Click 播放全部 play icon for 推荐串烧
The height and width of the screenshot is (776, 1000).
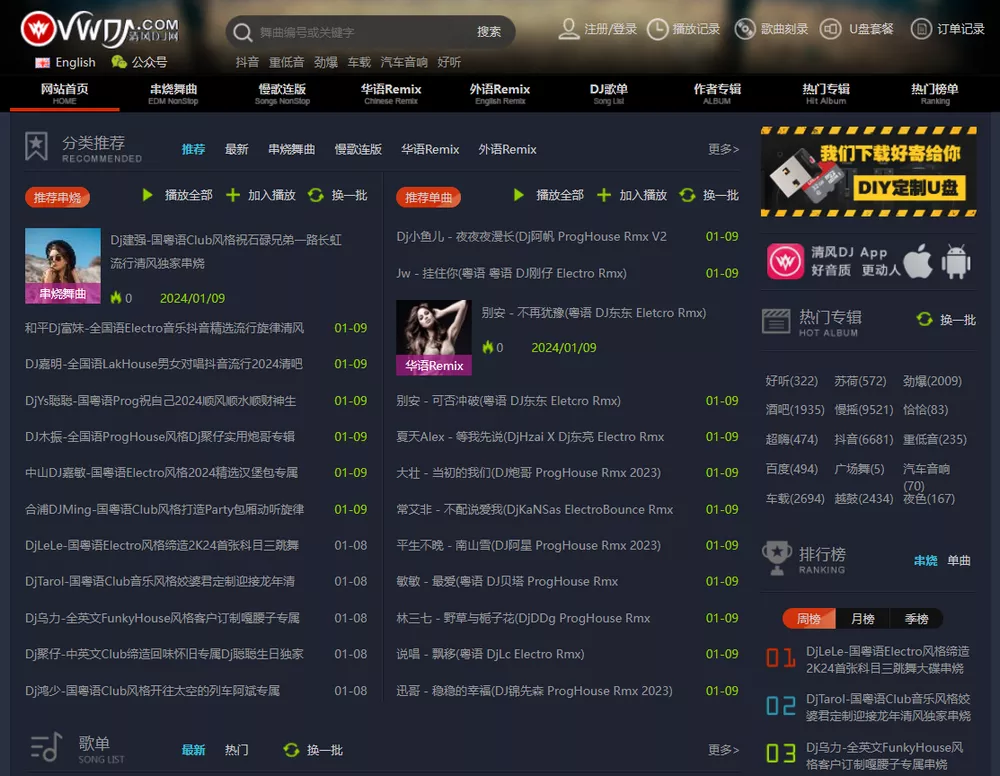(x=150, y=196)
